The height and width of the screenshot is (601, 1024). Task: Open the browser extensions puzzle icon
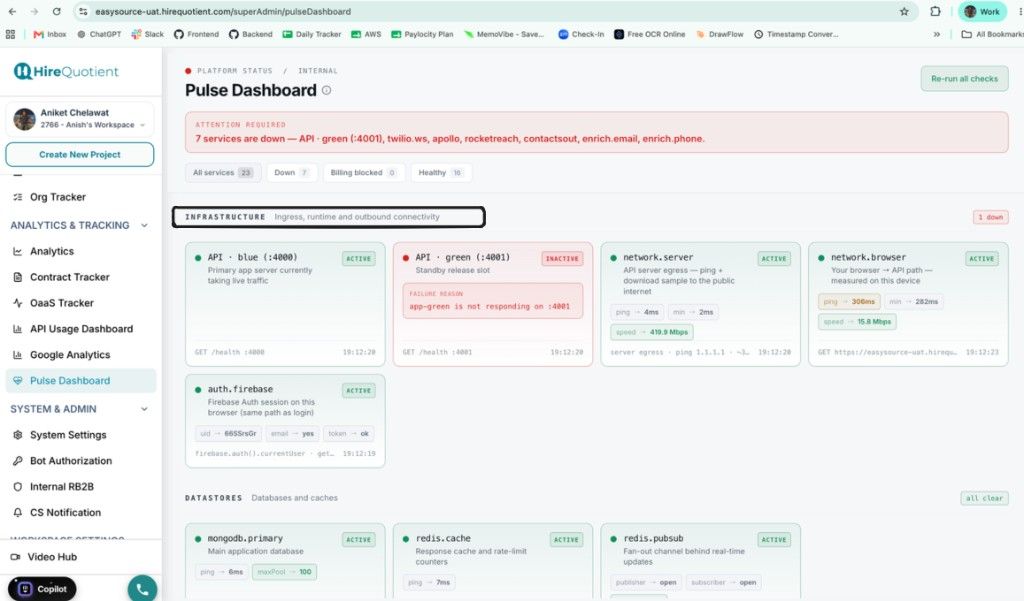coord(935,11)
